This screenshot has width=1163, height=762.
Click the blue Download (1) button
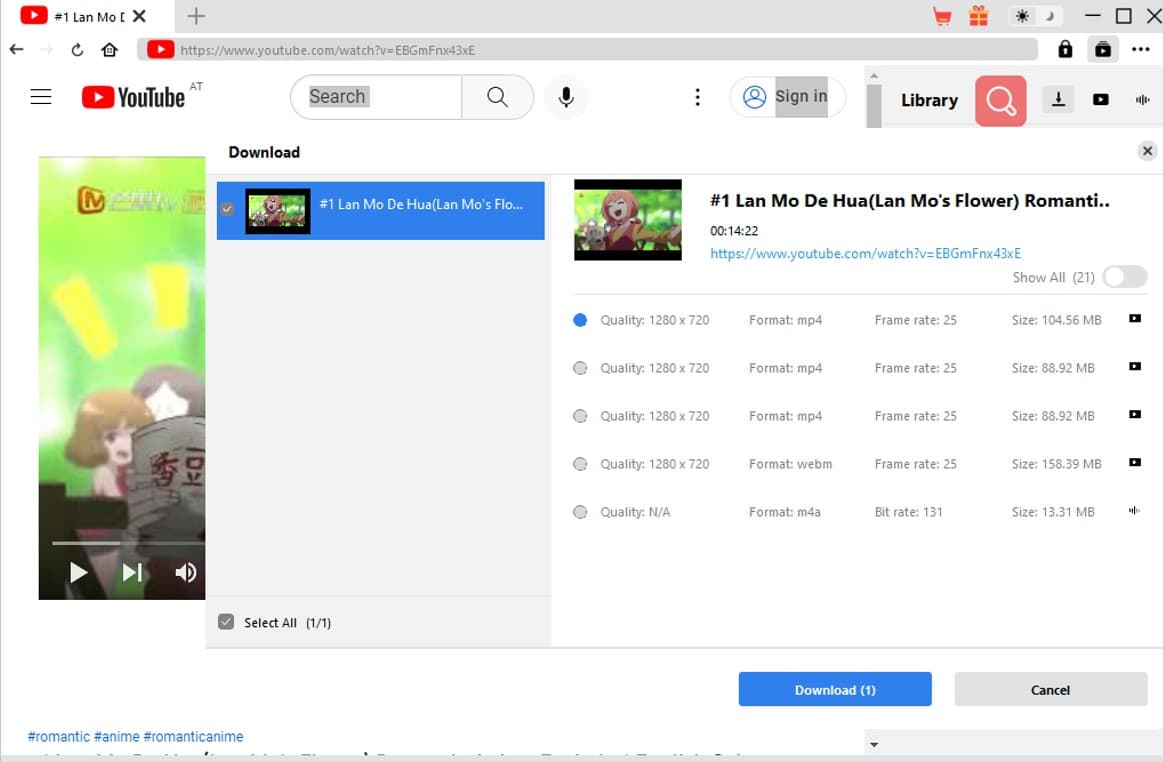pyautogui.click(x=835, y=689)
